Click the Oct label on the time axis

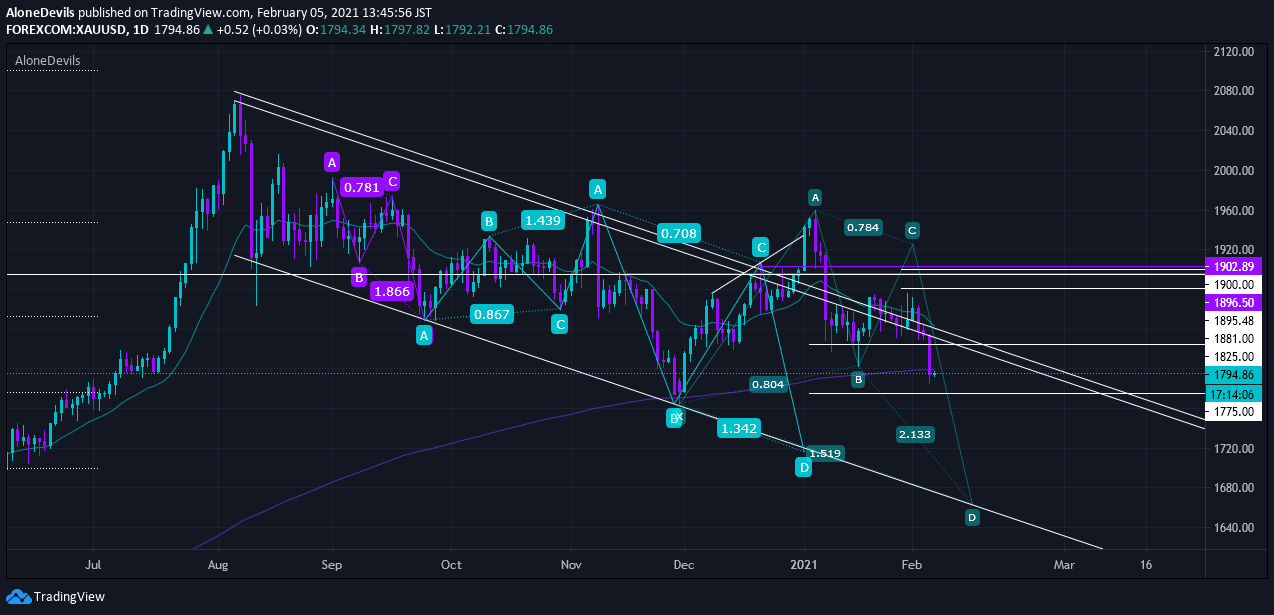pos(451,565)
